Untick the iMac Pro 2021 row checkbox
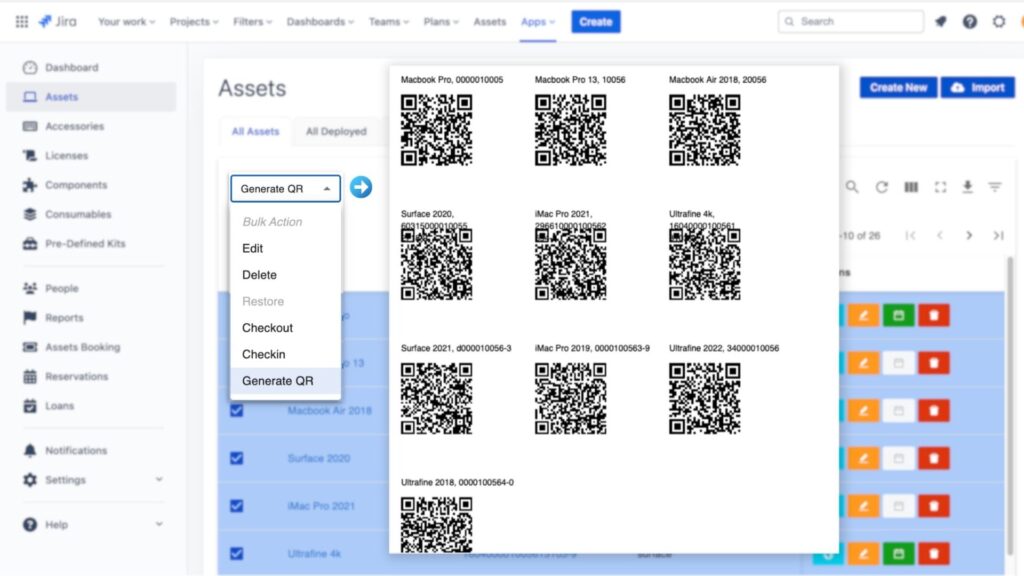This screenshot has width=1024, height=576. [236, 505]
